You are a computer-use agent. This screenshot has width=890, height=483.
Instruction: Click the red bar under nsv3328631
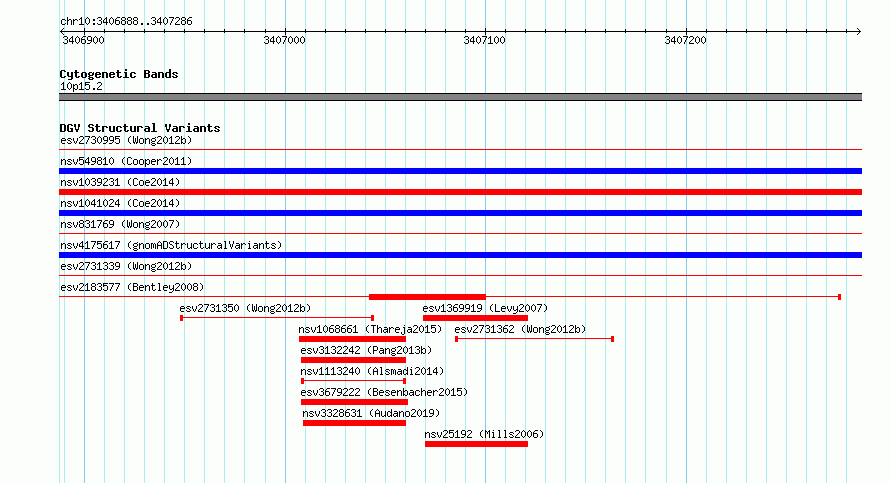pos(354,423)
